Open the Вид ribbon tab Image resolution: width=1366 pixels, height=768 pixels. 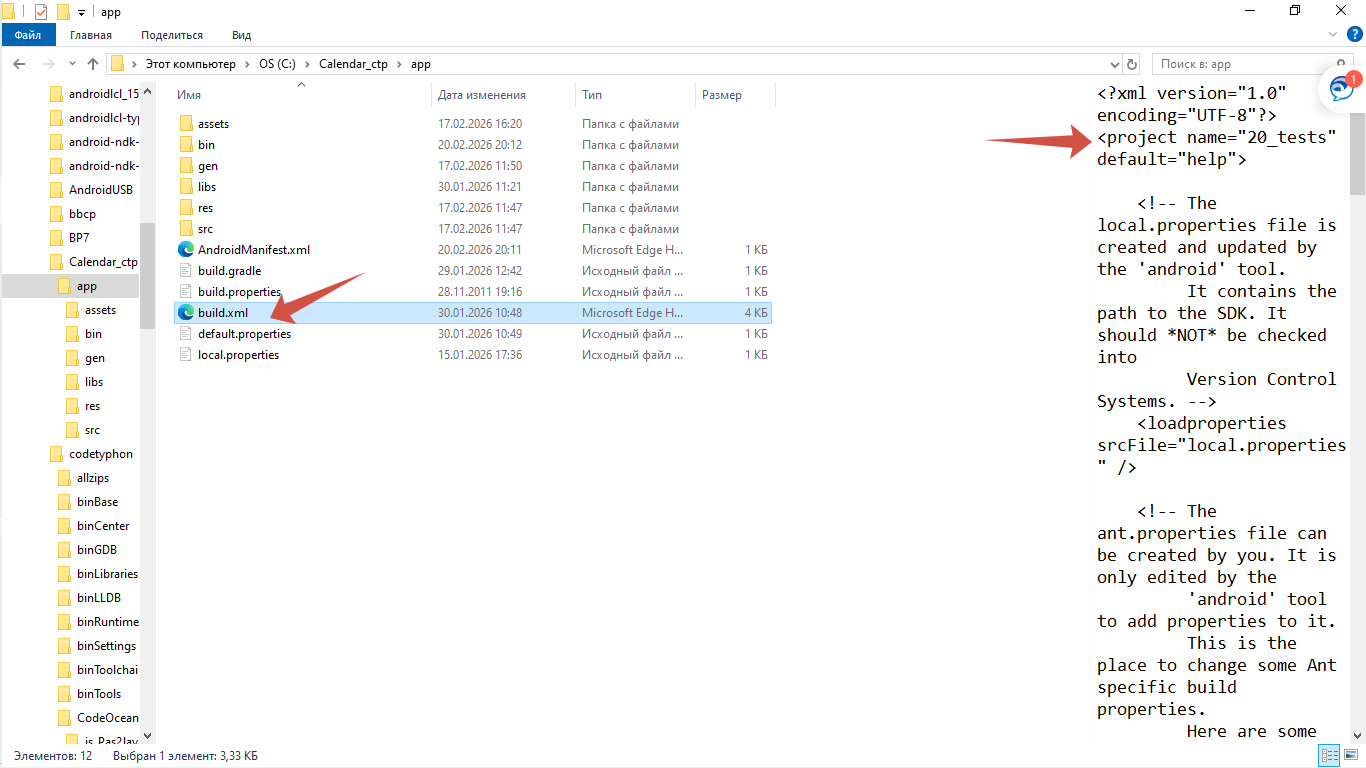[241, 35]
